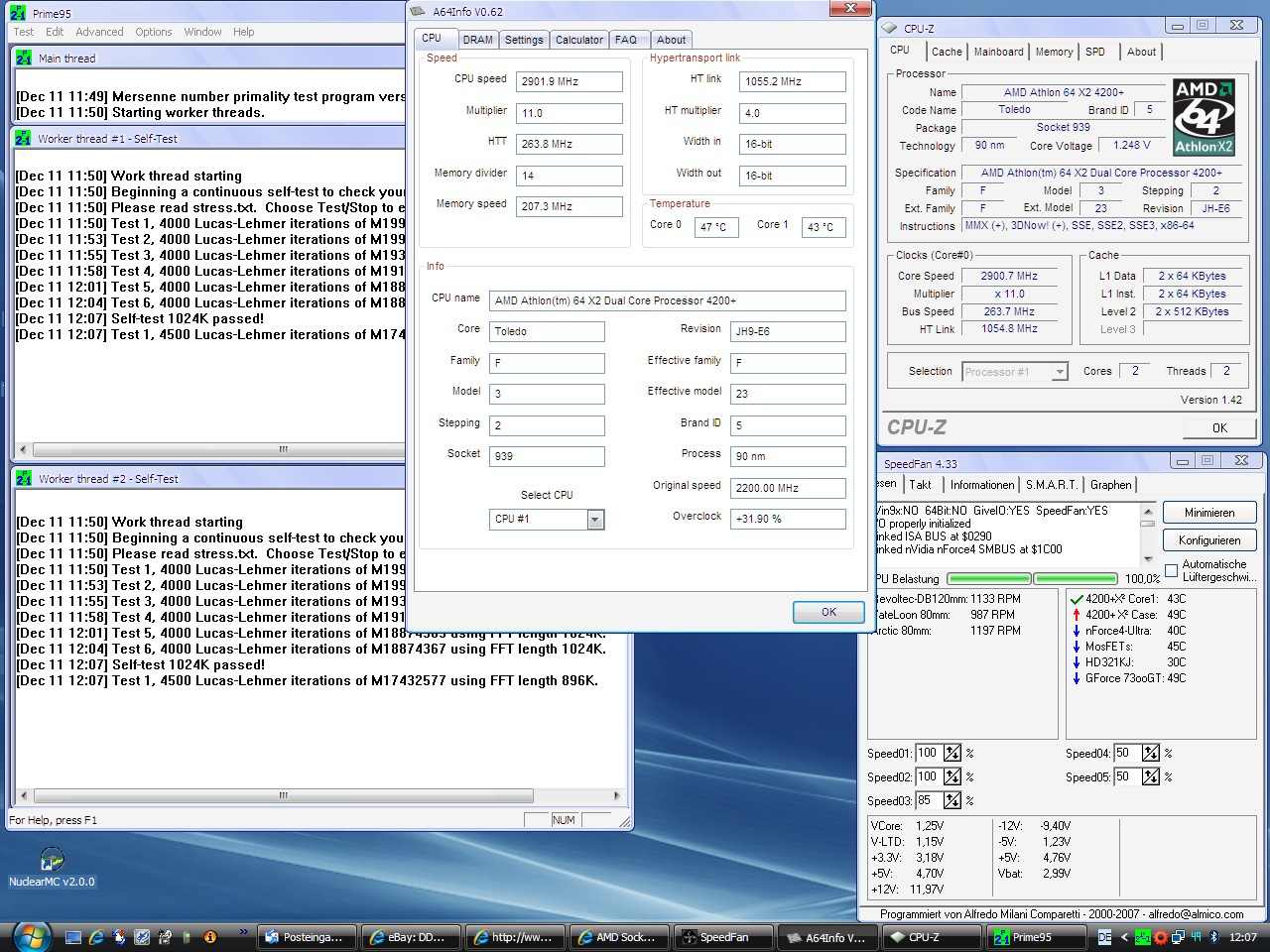Open the Windows Start orb

(31, 935)
